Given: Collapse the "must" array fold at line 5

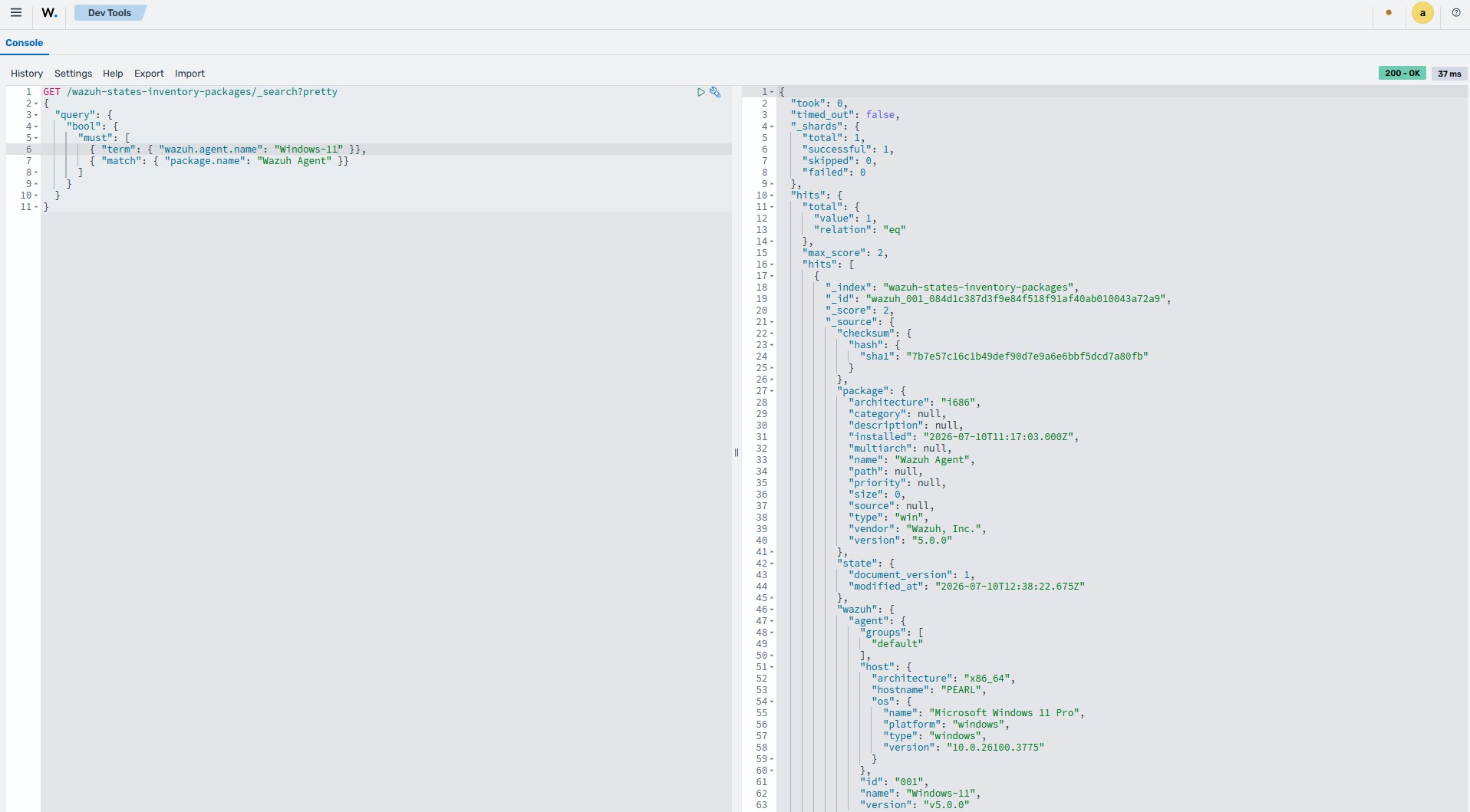Looking at the screenshot, I should [36, 138].
